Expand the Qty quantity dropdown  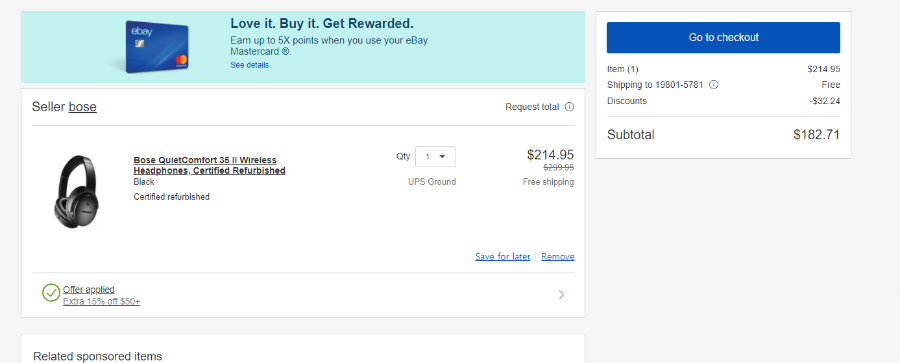[435, 156]
